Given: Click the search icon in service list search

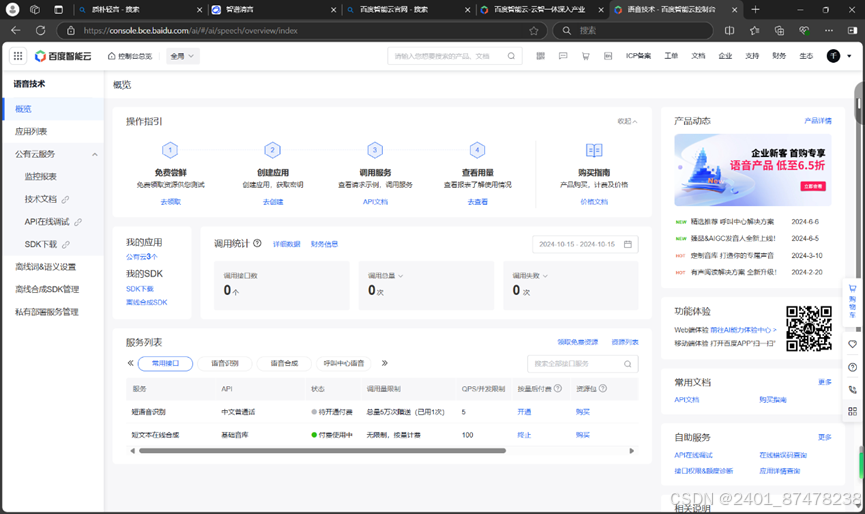Looking at the screenshot, I should coord(628,363).
